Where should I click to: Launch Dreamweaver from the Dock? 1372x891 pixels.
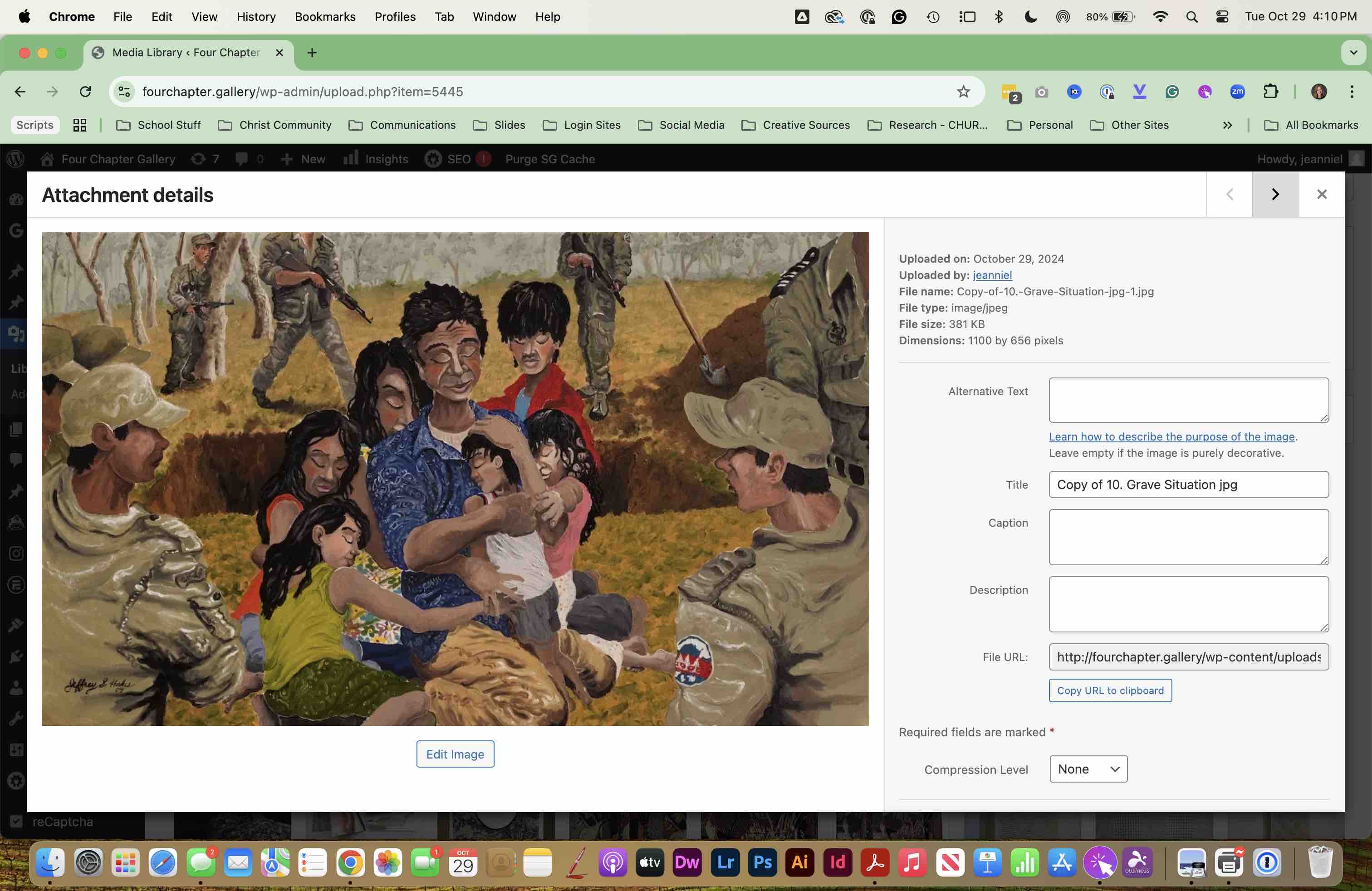687,862
